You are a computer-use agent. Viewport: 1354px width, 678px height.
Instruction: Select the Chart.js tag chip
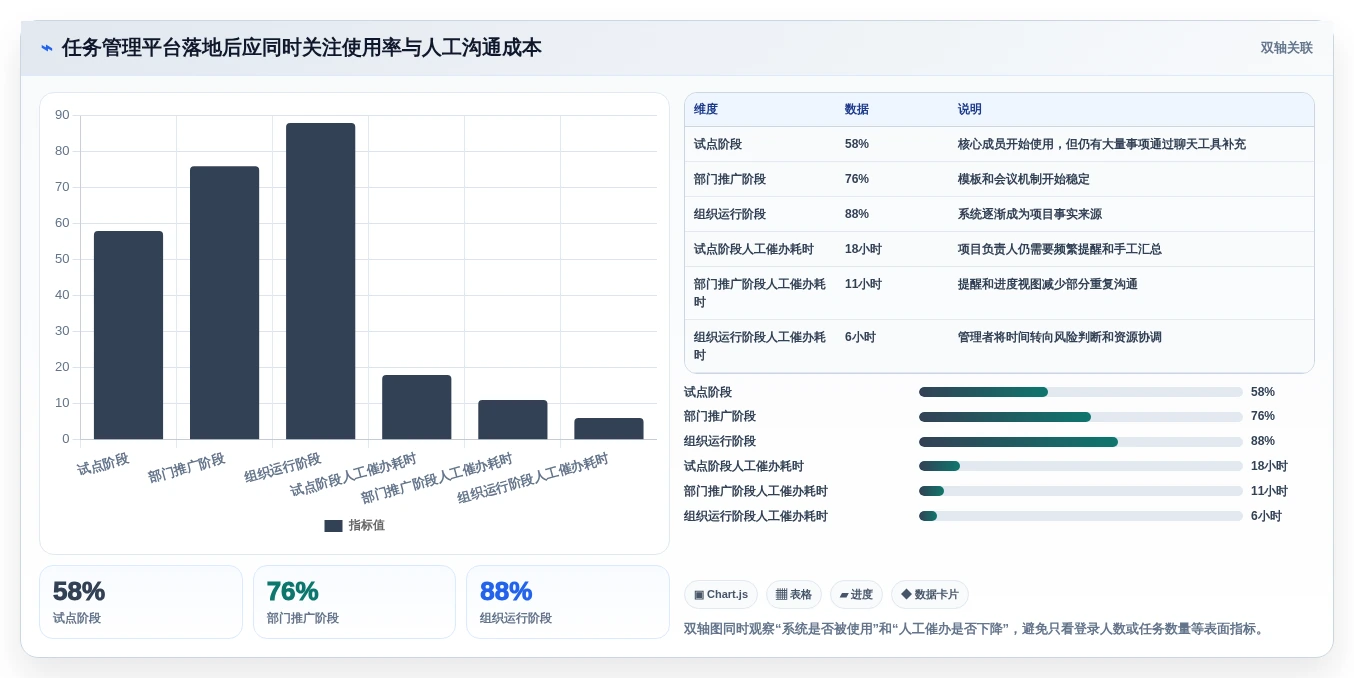(721, 595)
